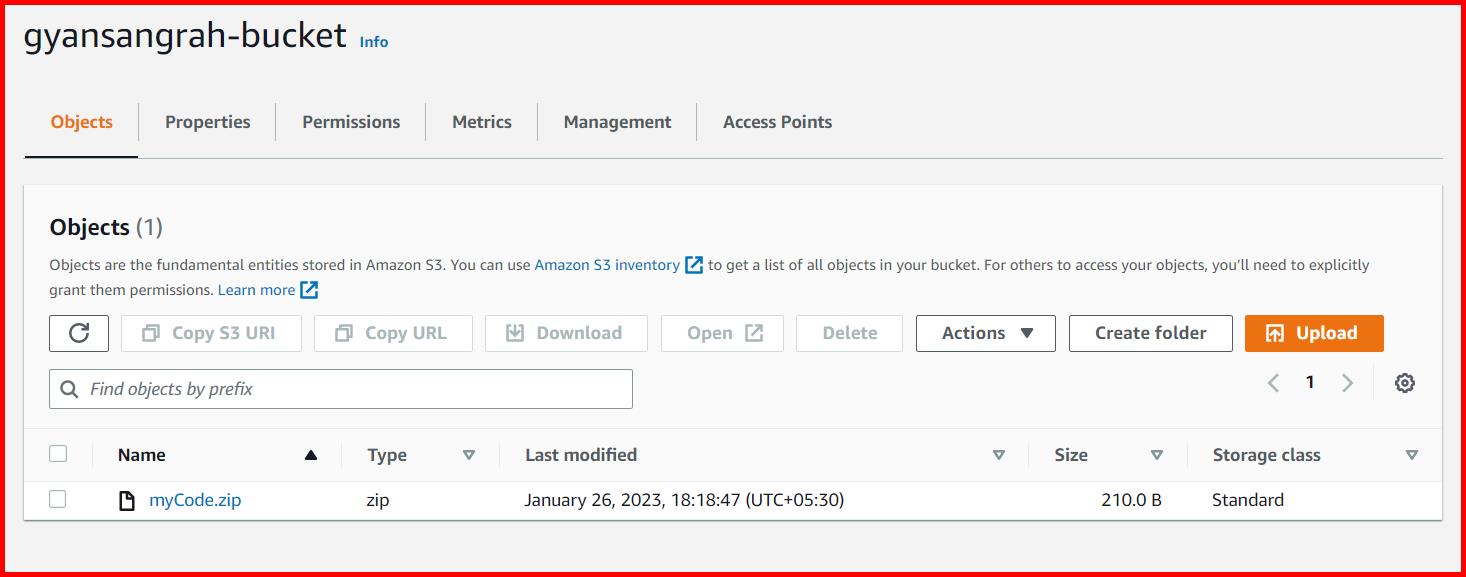This screenshot has width=1466, height=577.
Task: Click the Find objects by prefix field
Action: pos(340,388)
